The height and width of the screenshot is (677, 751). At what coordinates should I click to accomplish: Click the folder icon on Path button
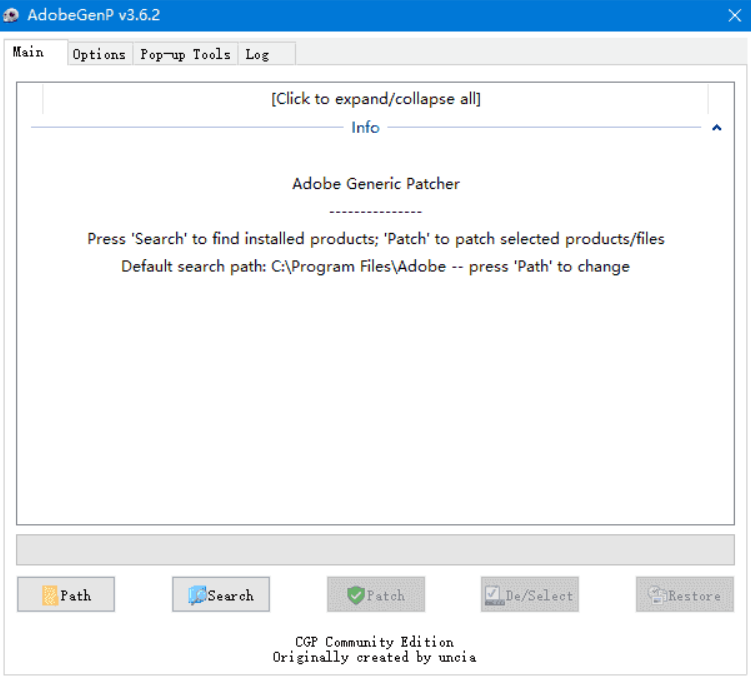pyautogui.click(x=50, y=596)
